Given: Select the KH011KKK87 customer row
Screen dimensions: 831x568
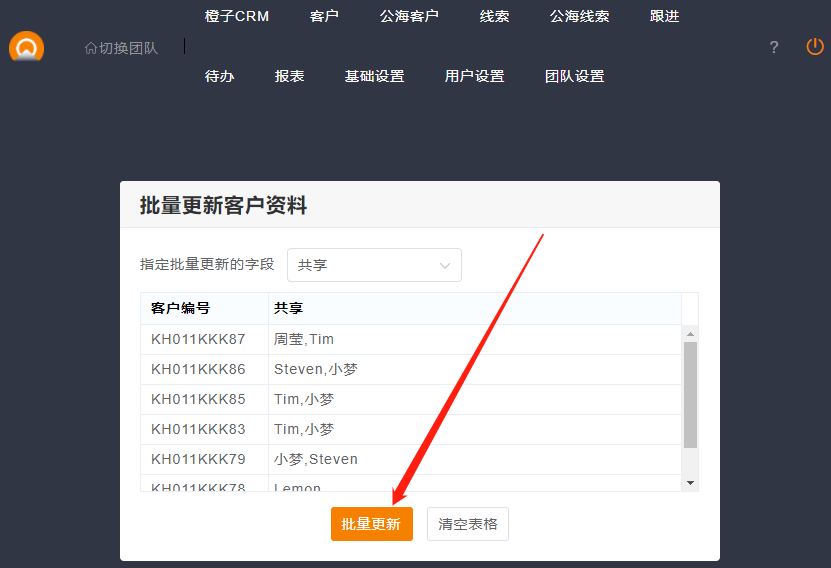Looking at the screenshot, I should (x=198, y=339).
